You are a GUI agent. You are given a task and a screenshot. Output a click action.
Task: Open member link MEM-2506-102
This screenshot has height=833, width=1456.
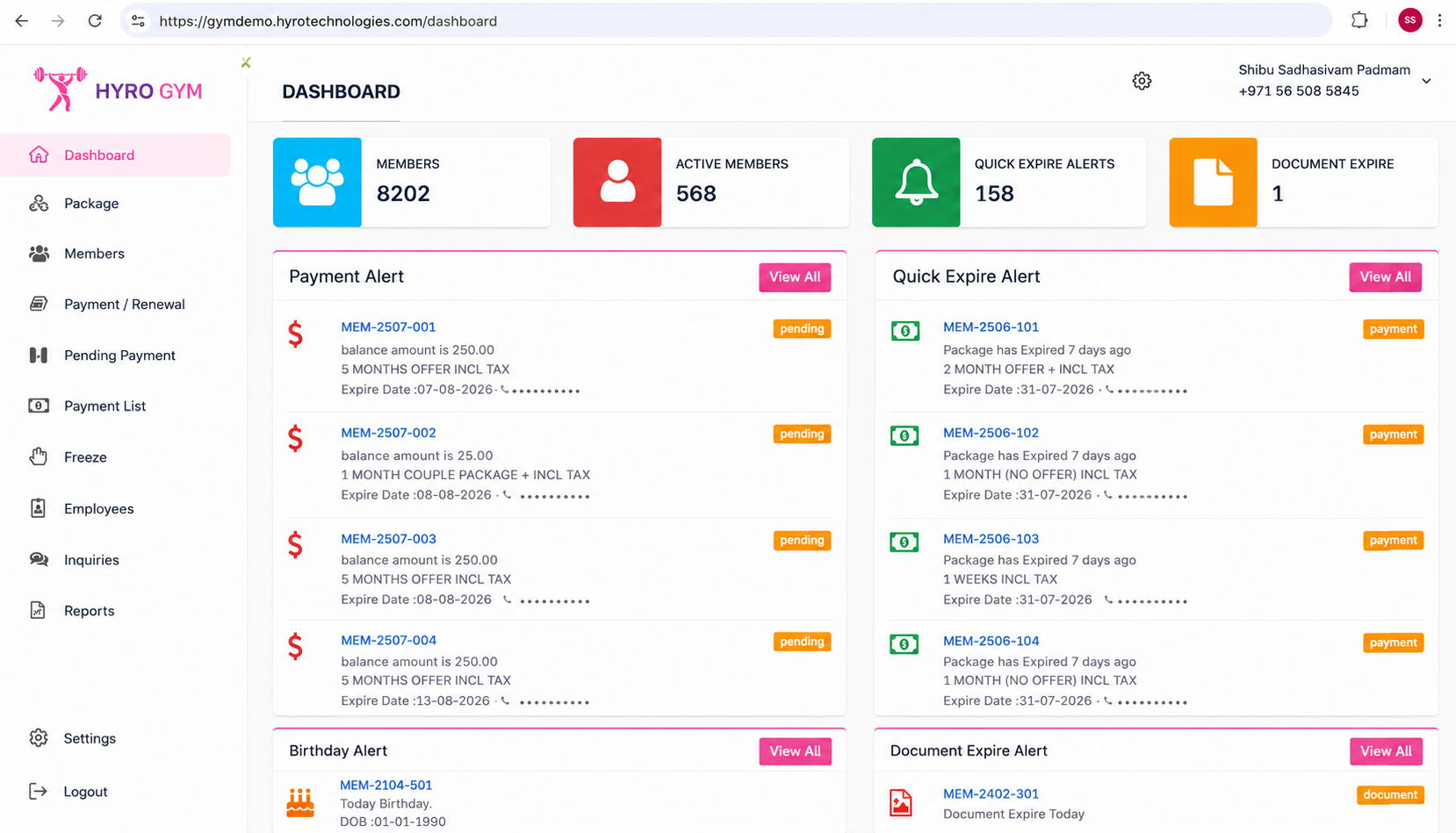pos(991,433)
